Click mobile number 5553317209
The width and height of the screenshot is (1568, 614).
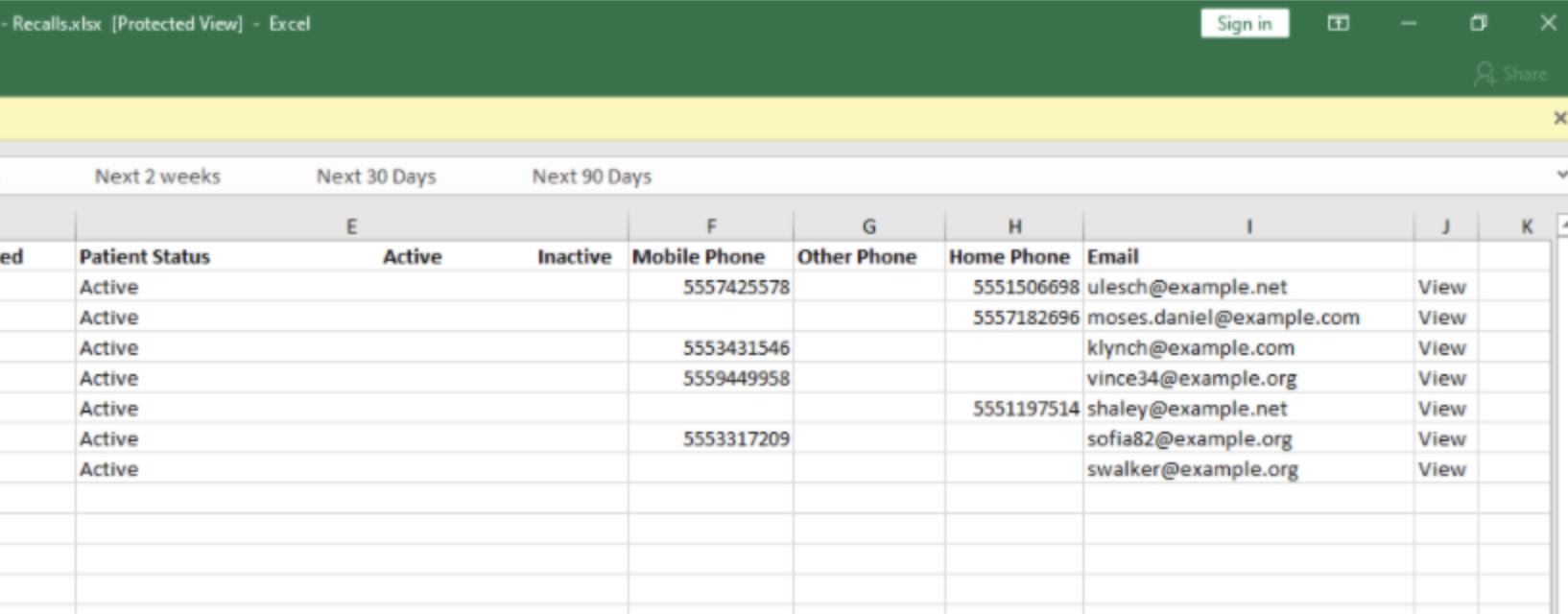click(x=736, y=438)
